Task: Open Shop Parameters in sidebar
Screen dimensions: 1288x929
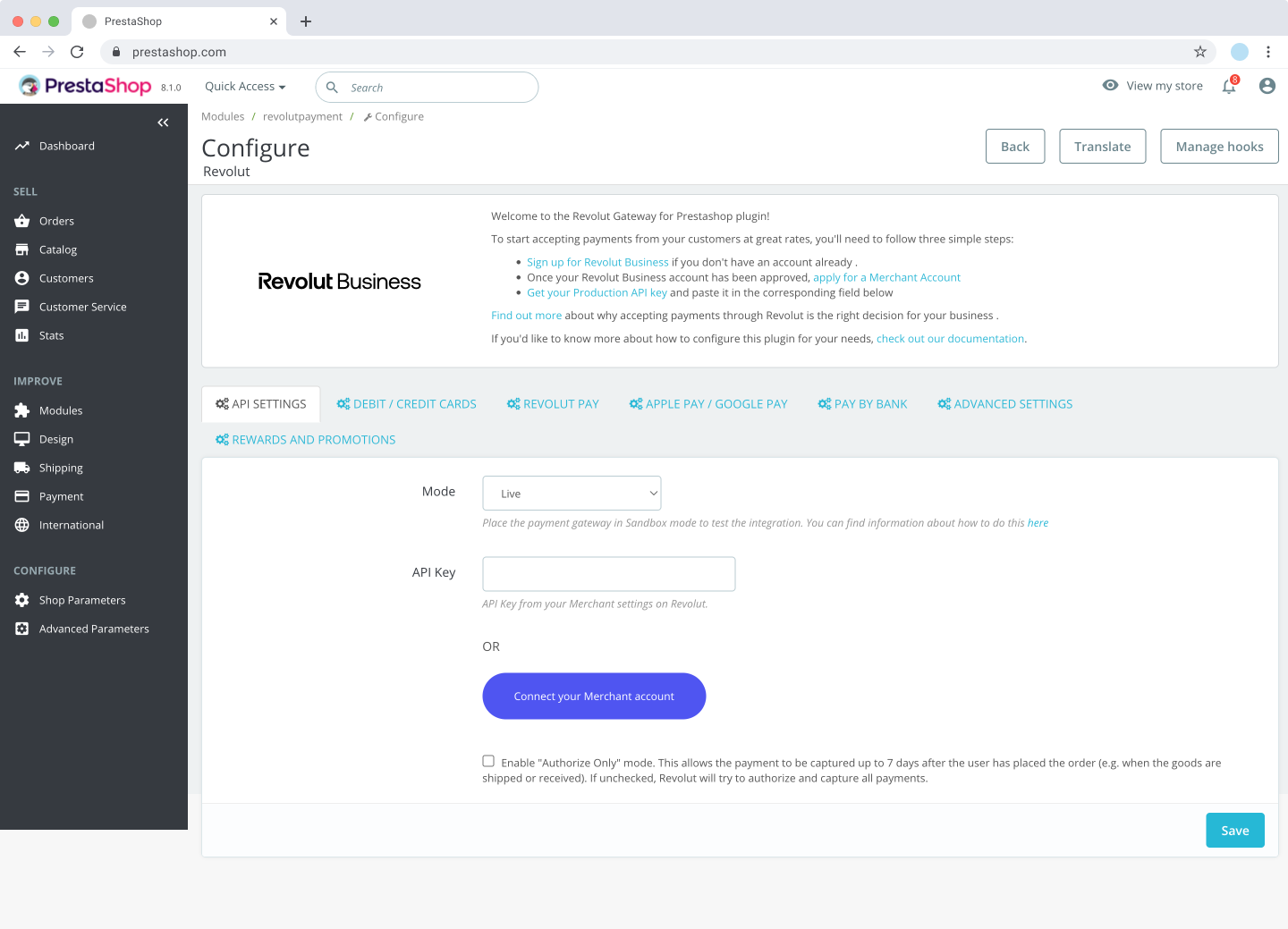Action: click(x=82, y=600)
